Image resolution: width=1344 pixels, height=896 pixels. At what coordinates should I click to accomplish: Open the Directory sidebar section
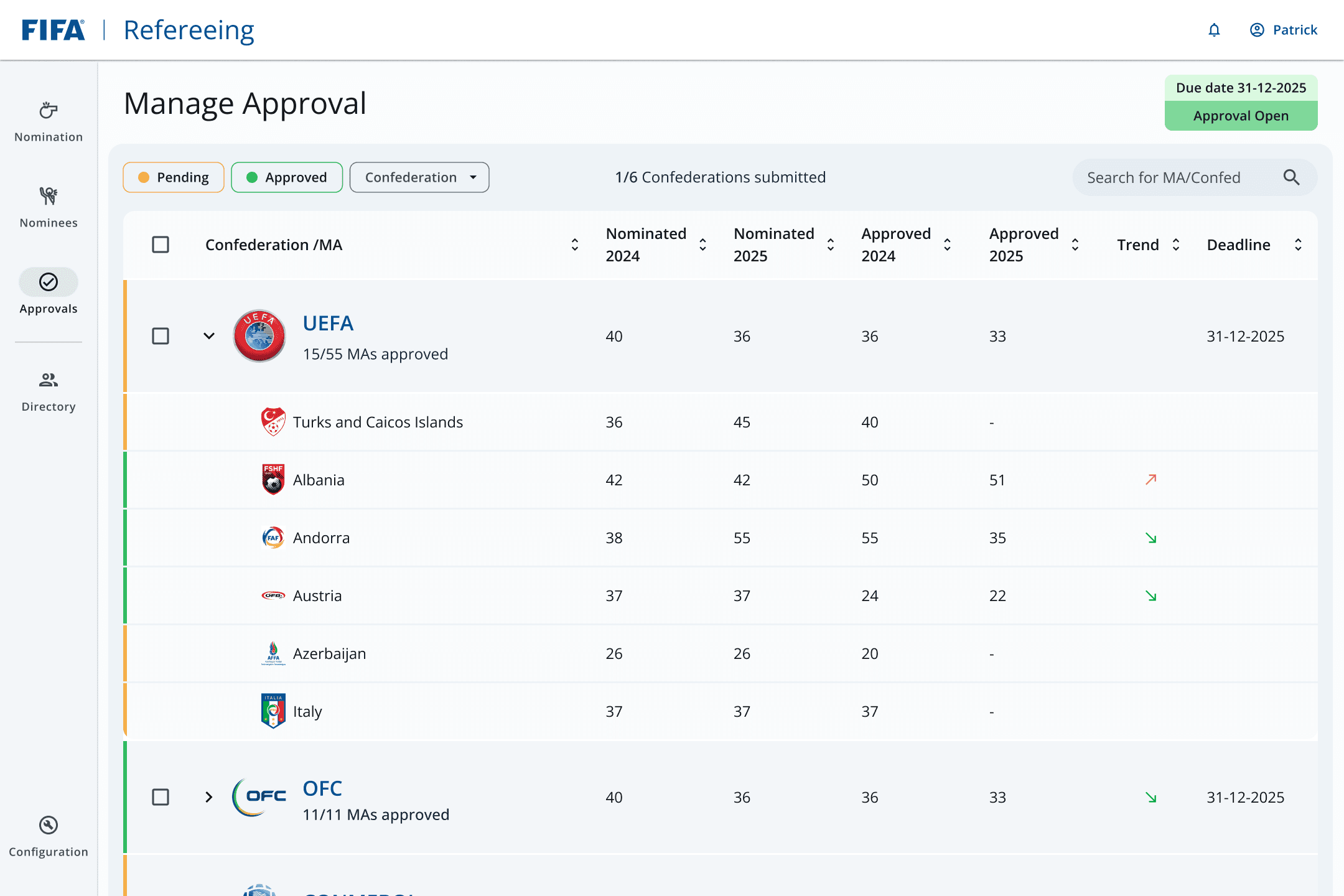(x=49, y=393)
